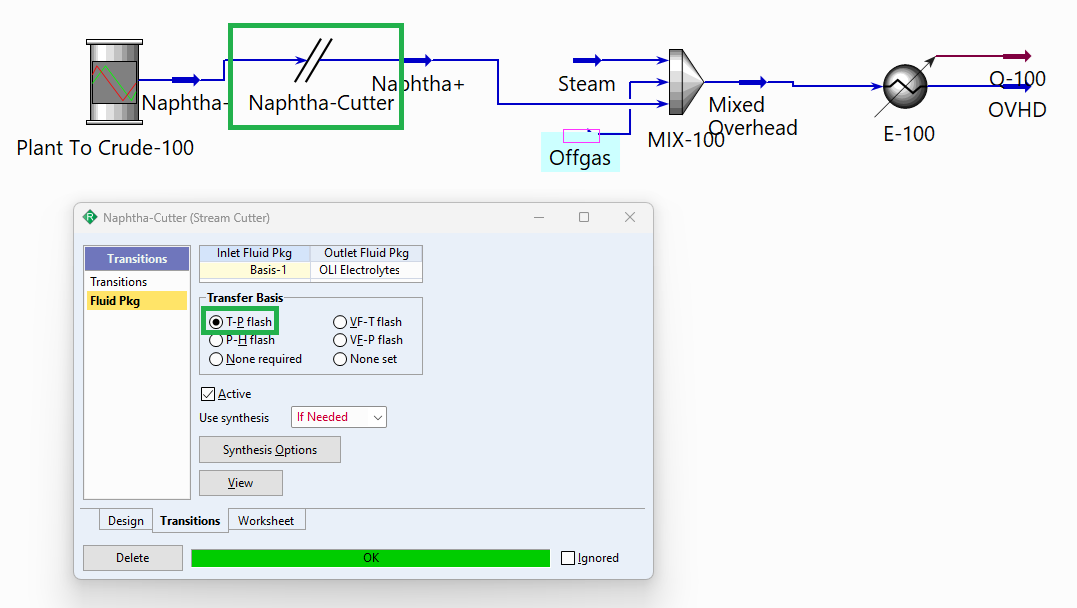Click the Offgas stream arrow icon

(581, 135)
